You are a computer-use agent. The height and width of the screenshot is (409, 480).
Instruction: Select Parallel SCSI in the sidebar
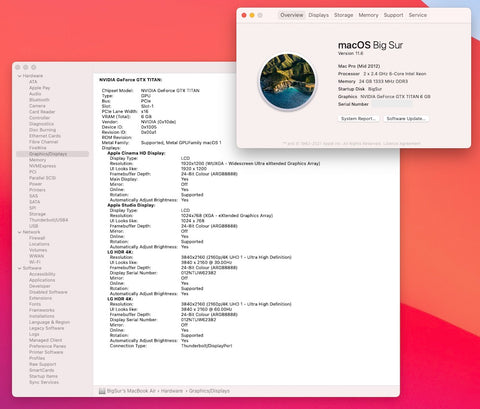click(x=42, y=178)
